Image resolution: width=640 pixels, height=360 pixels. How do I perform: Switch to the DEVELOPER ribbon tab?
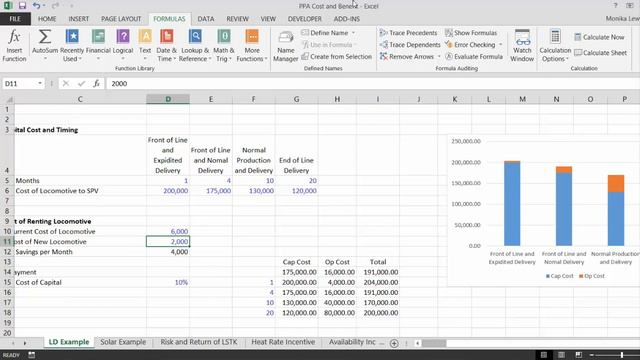(x=304, y=19)
